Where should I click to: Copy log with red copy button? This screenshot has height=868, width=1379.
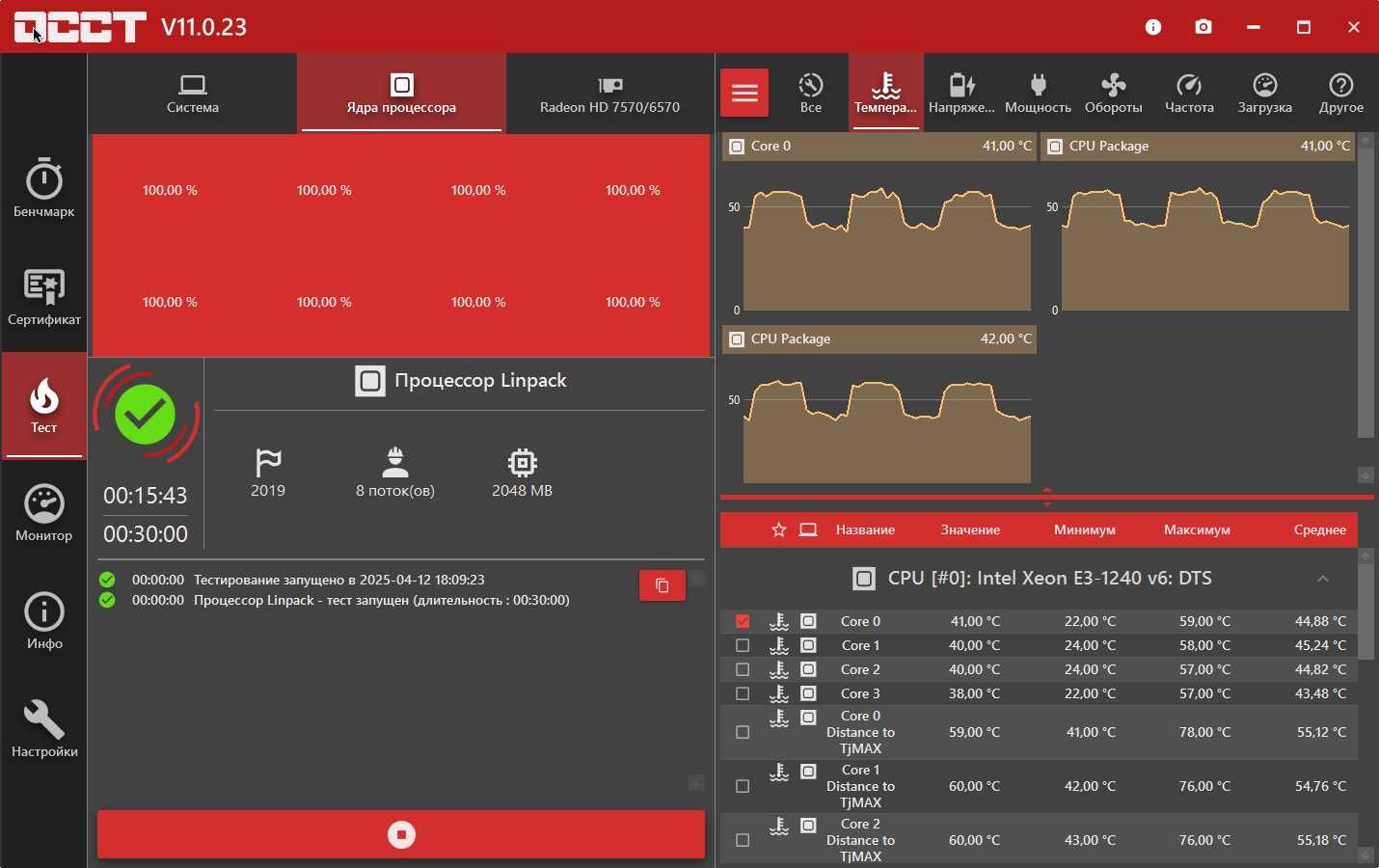pyautogui.click(x=662, y=585)
